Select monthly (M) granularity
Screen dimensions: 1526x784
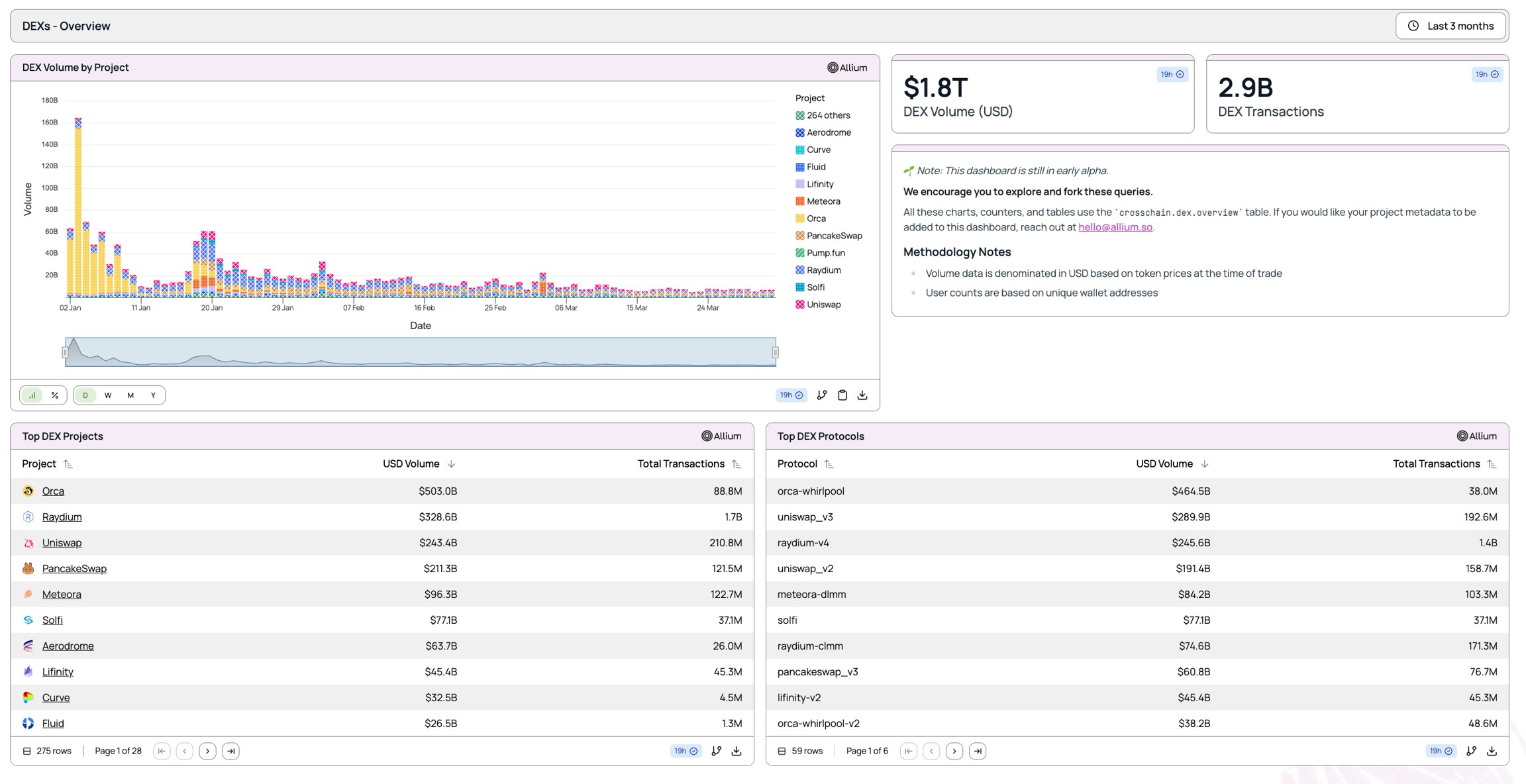130,395
